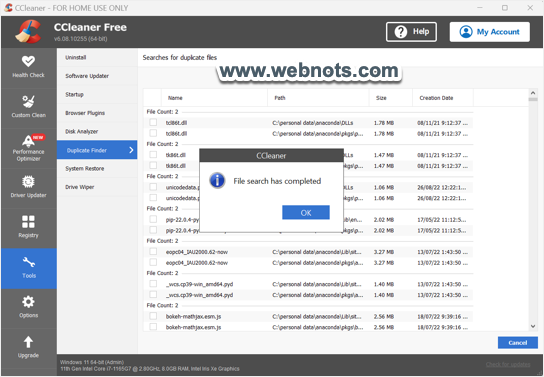This screenshot has width=544, height=377.
Task: Check the first _wcs.cp39-win_amd64.pyd checkbox
Action: coord(153,284)
